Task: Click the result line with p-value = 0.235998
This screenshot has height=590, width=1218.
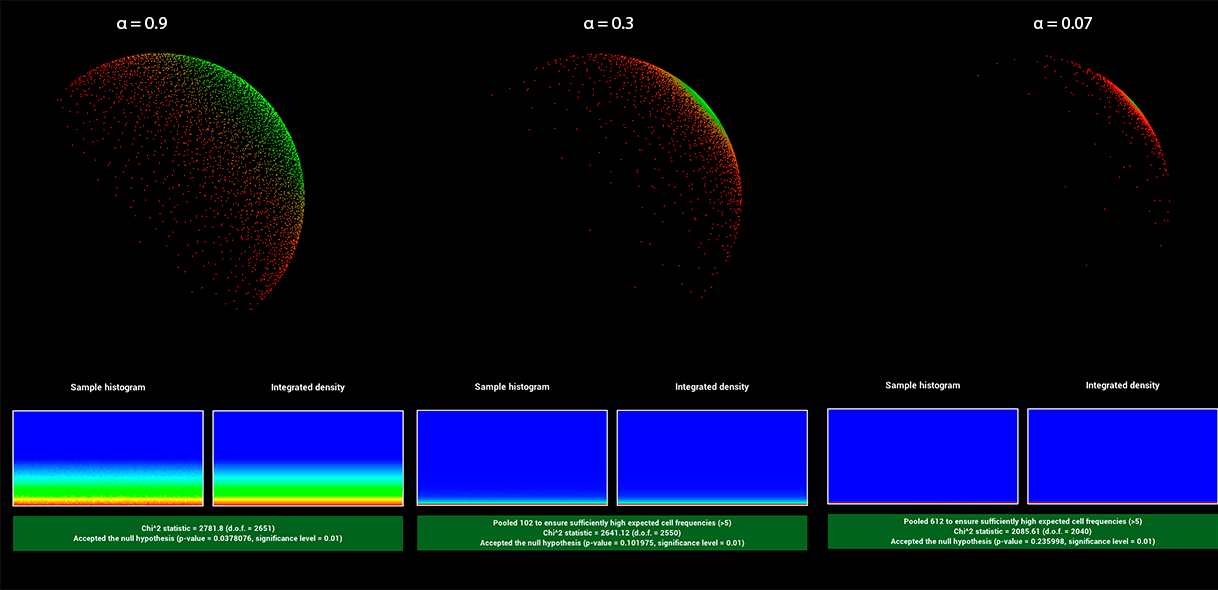Action: [1023, 542]
